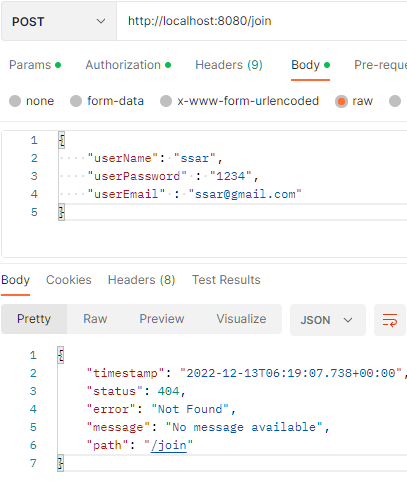Toggle the word wrap lines icon
Screen dimensions: 407x495
(390, 320)
